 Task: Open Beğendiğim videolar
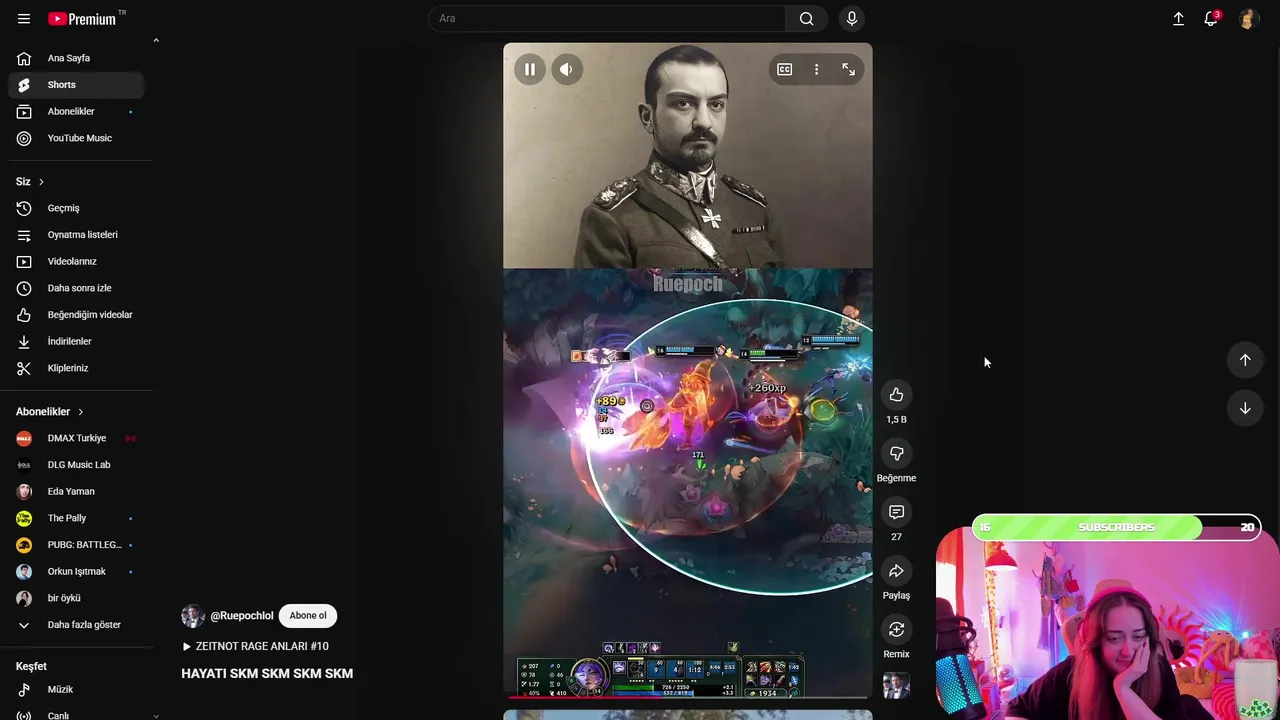click(x=76, y=315)
